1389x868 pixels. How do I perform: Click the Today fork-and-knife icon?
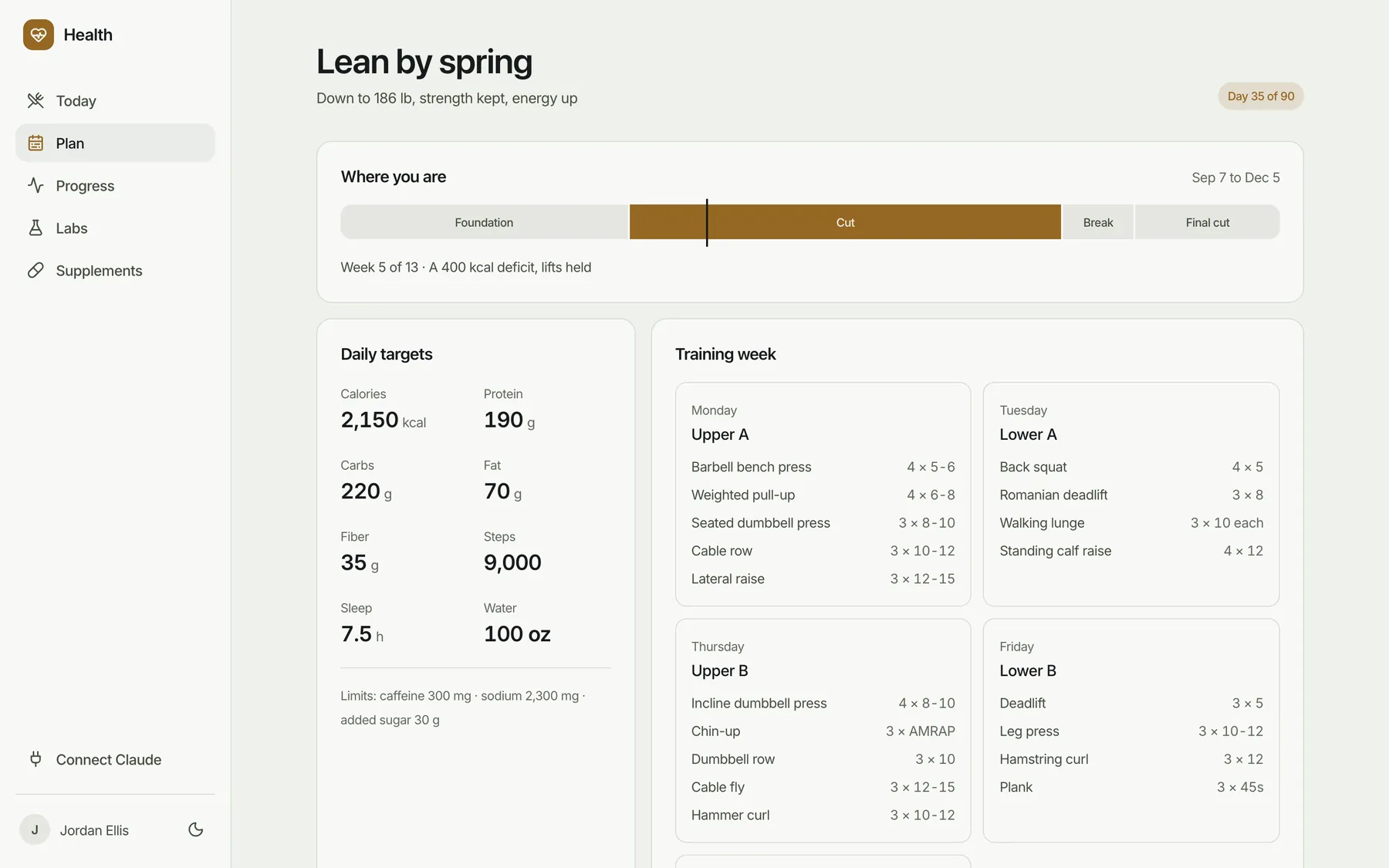(x=35, y=100)
